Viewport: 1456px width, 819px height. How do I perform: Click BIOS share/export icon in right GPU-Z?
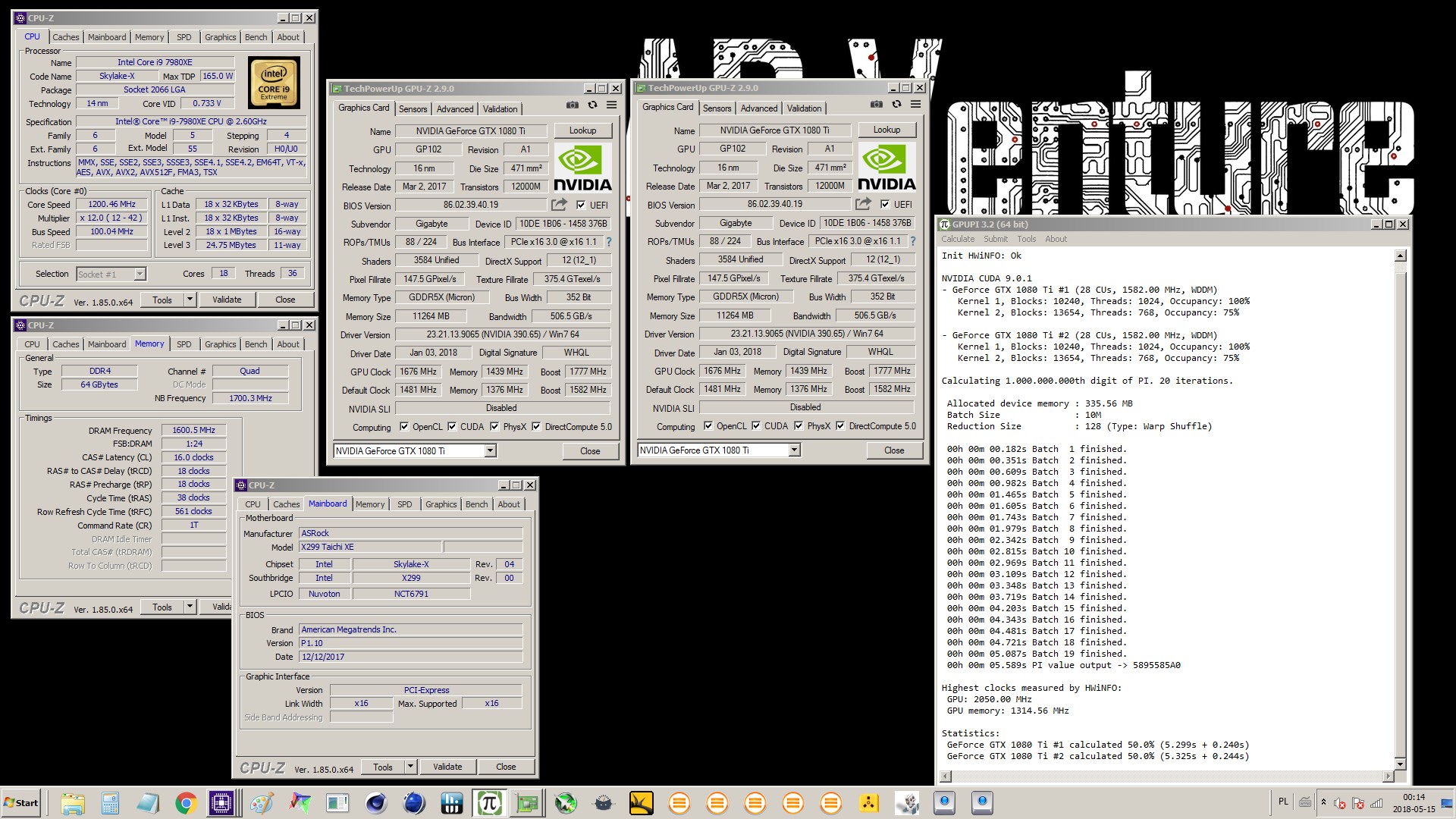[x=863, y=204]
